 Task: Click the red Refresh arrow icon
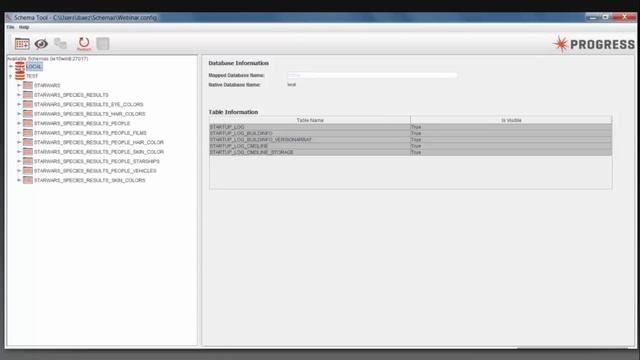tap(84, 43)
